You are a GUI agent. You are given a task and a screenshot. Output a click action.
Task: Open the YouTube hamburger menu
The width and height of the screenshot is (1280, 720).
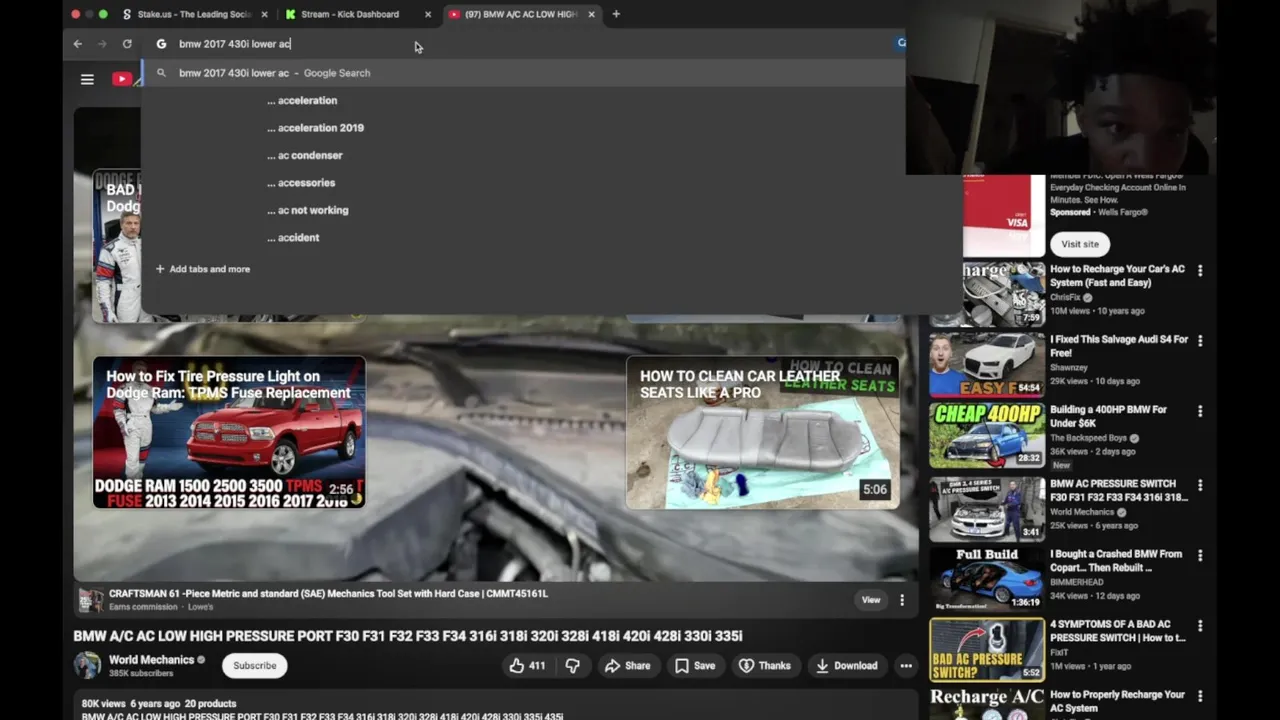87,79
